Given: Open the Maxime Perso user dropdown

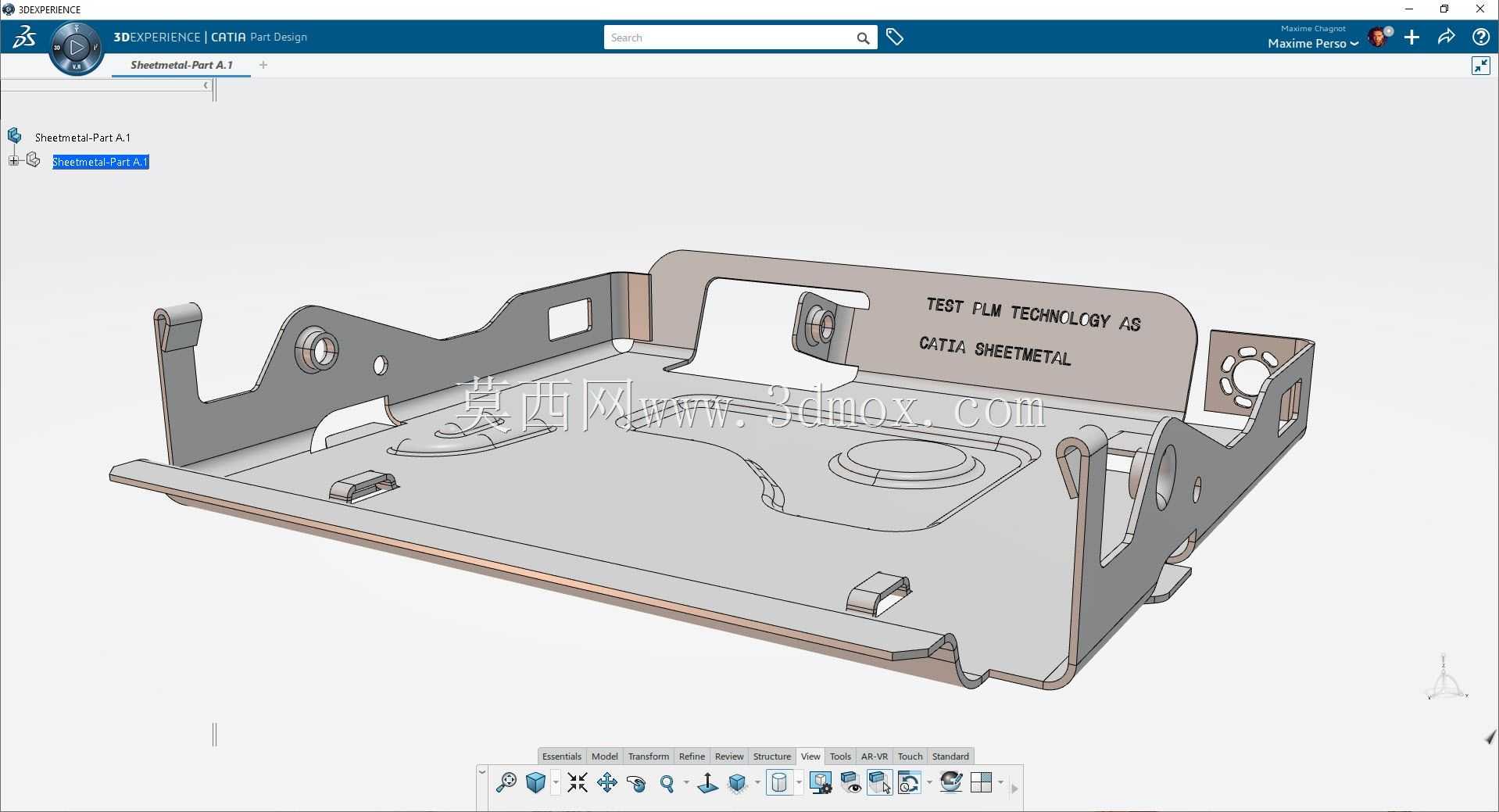Looking at the screenshot, I should point(1313,44).
